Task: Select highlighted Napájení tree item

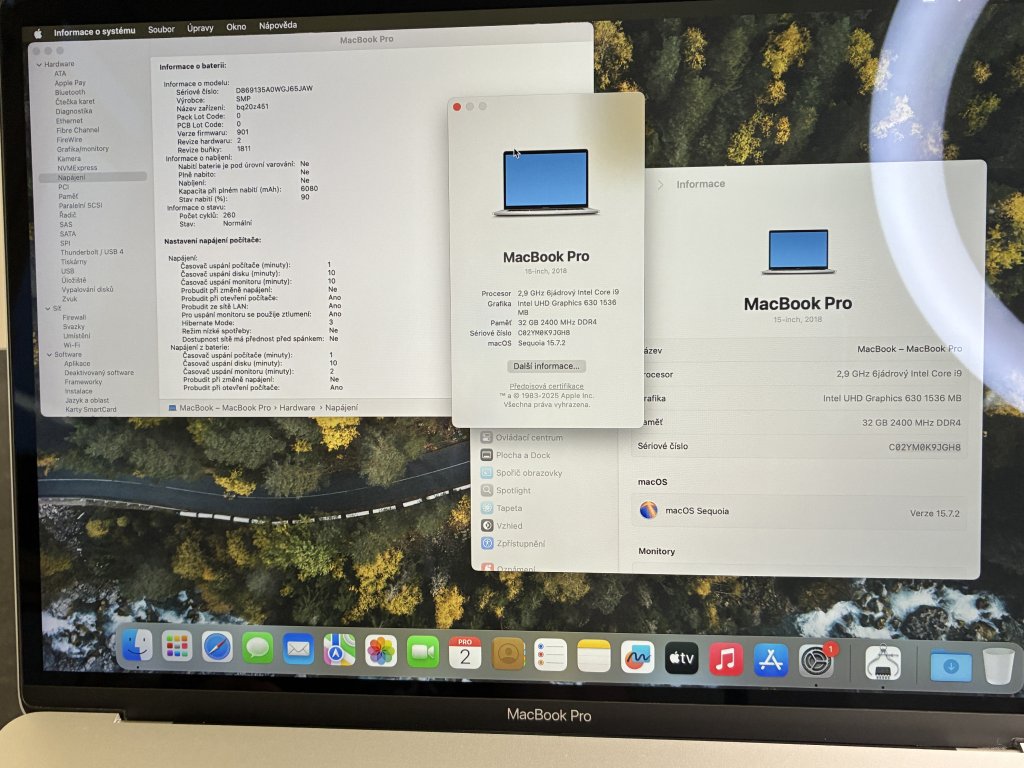Action: click(x=93, y=177)
